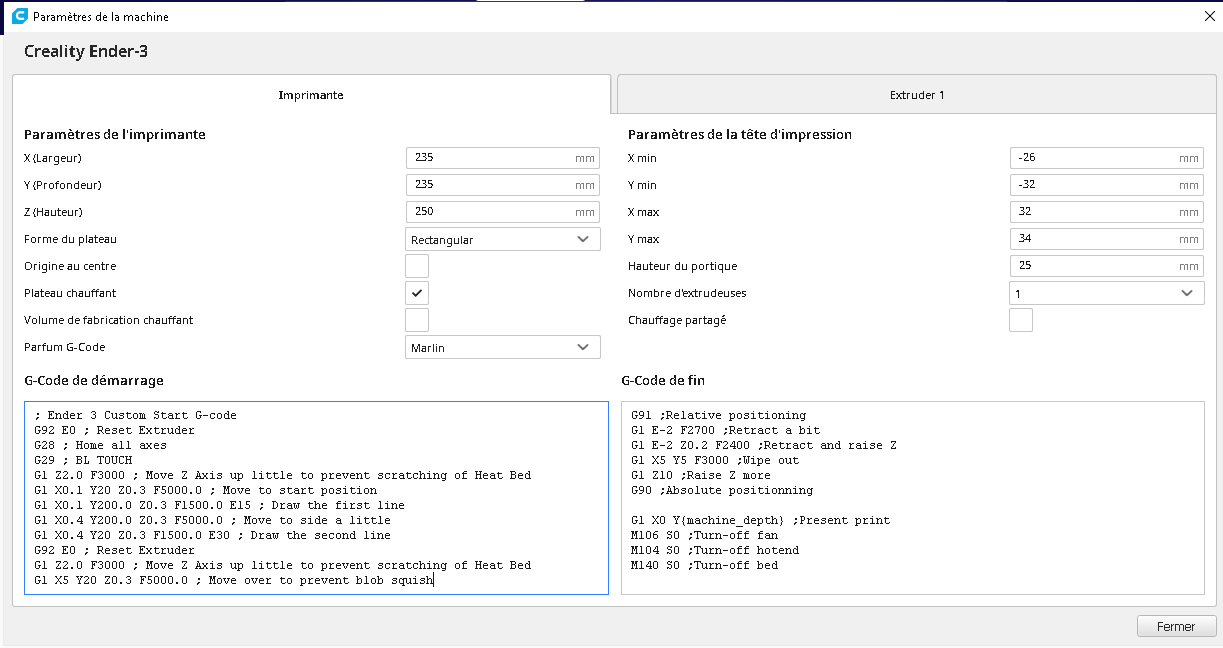Click the 'M106 S0 ;Turn-off fan' line
The height and width of the screenshot is (648, 1223).
[x=705, y=535]
